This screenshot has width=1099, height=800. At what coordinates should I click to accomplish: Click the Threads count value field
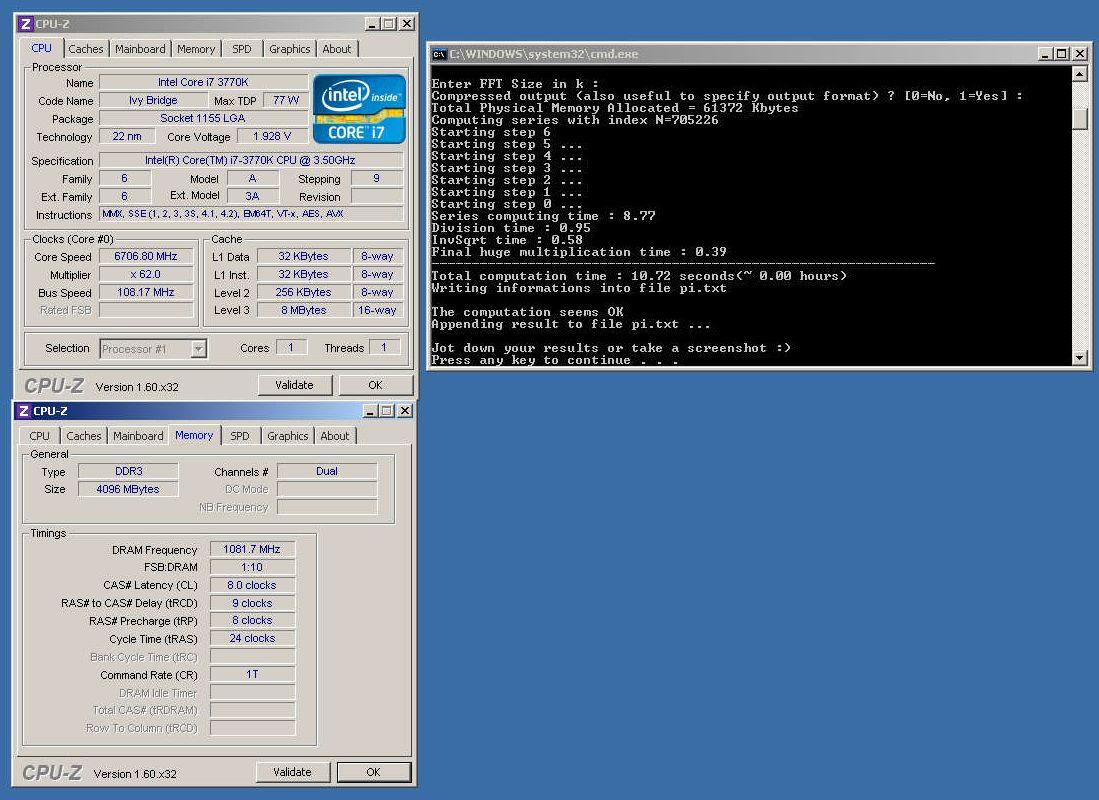point(383,347)
